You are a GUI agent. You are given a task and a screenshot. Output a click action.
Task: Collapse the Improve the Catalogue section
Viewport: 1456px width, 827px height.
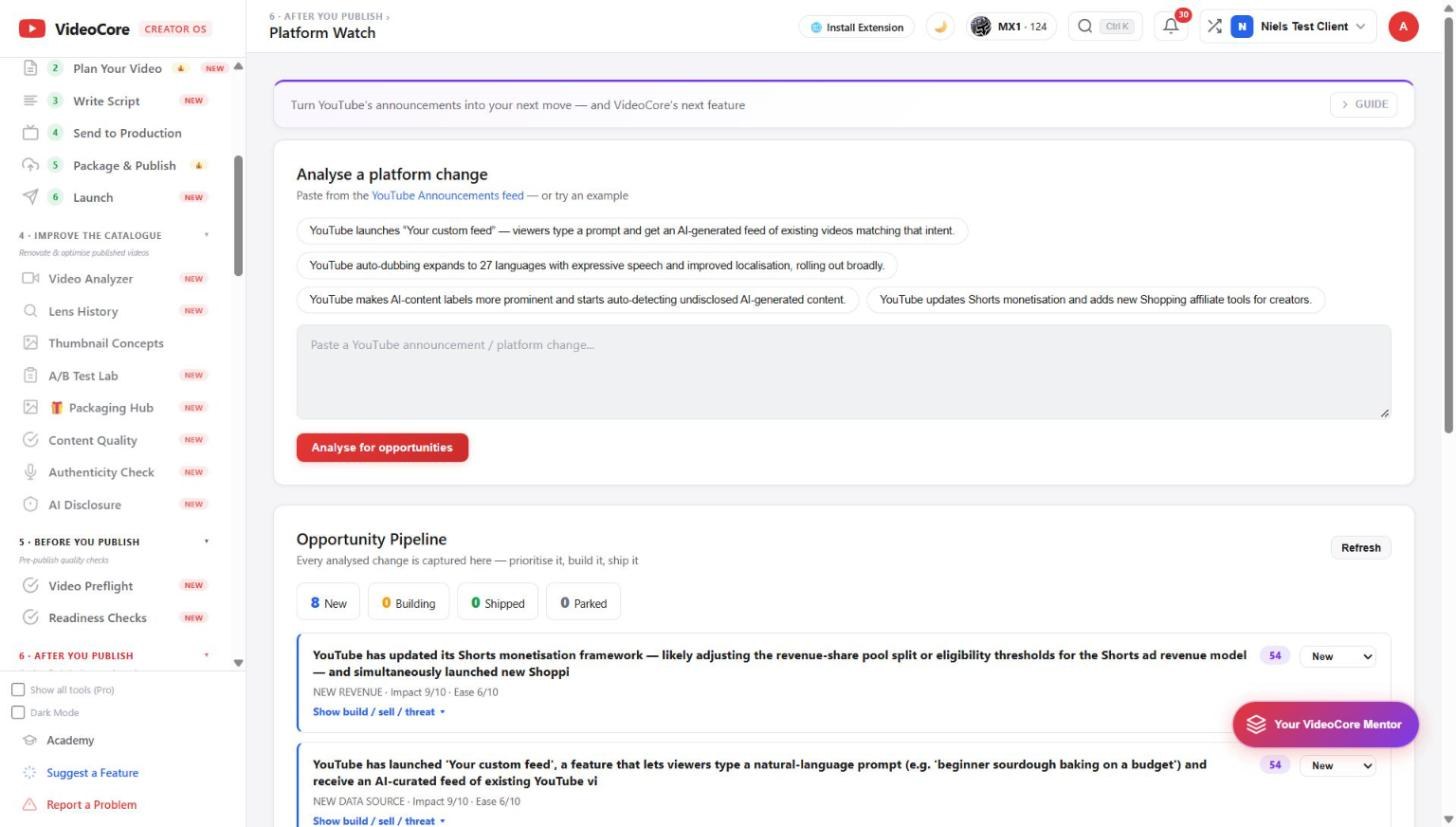[207, 235]
